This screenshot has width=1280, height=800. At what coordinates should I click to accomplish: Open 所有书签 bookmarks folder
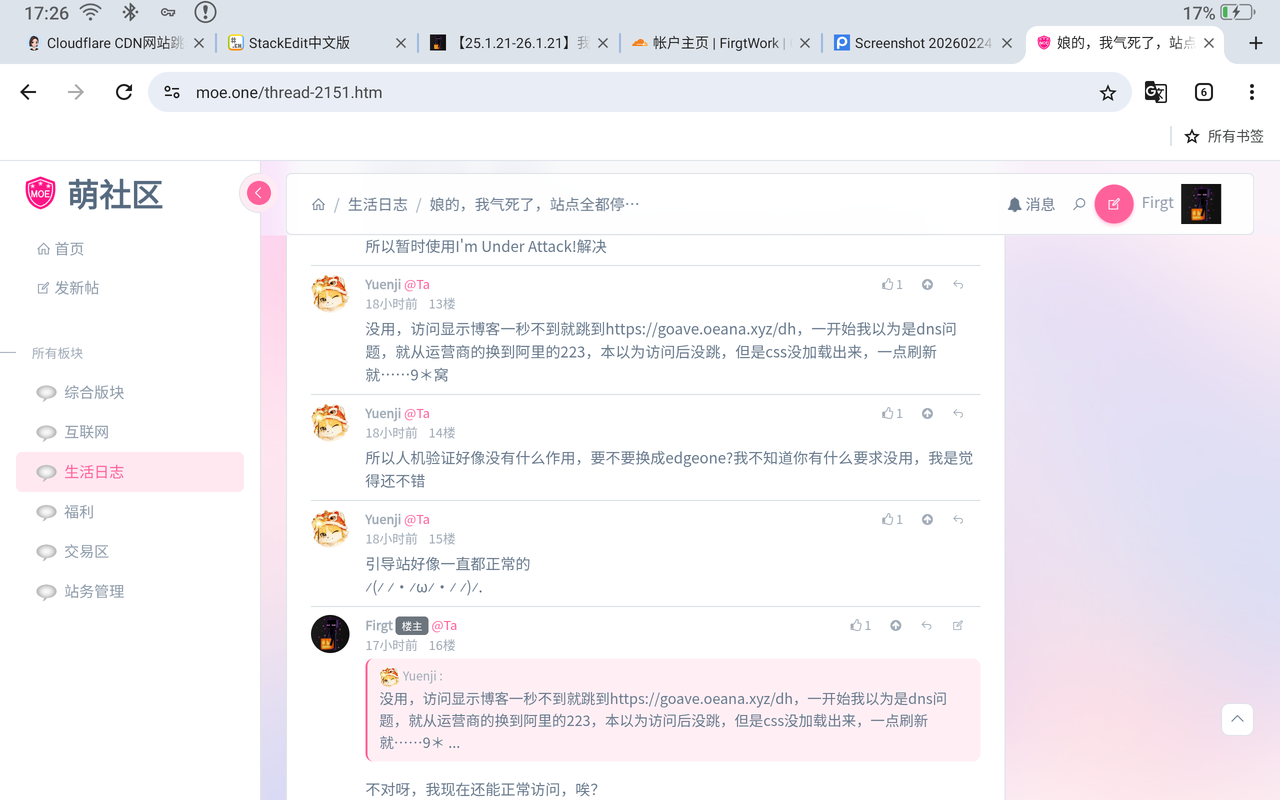(x=1224, y=136)
